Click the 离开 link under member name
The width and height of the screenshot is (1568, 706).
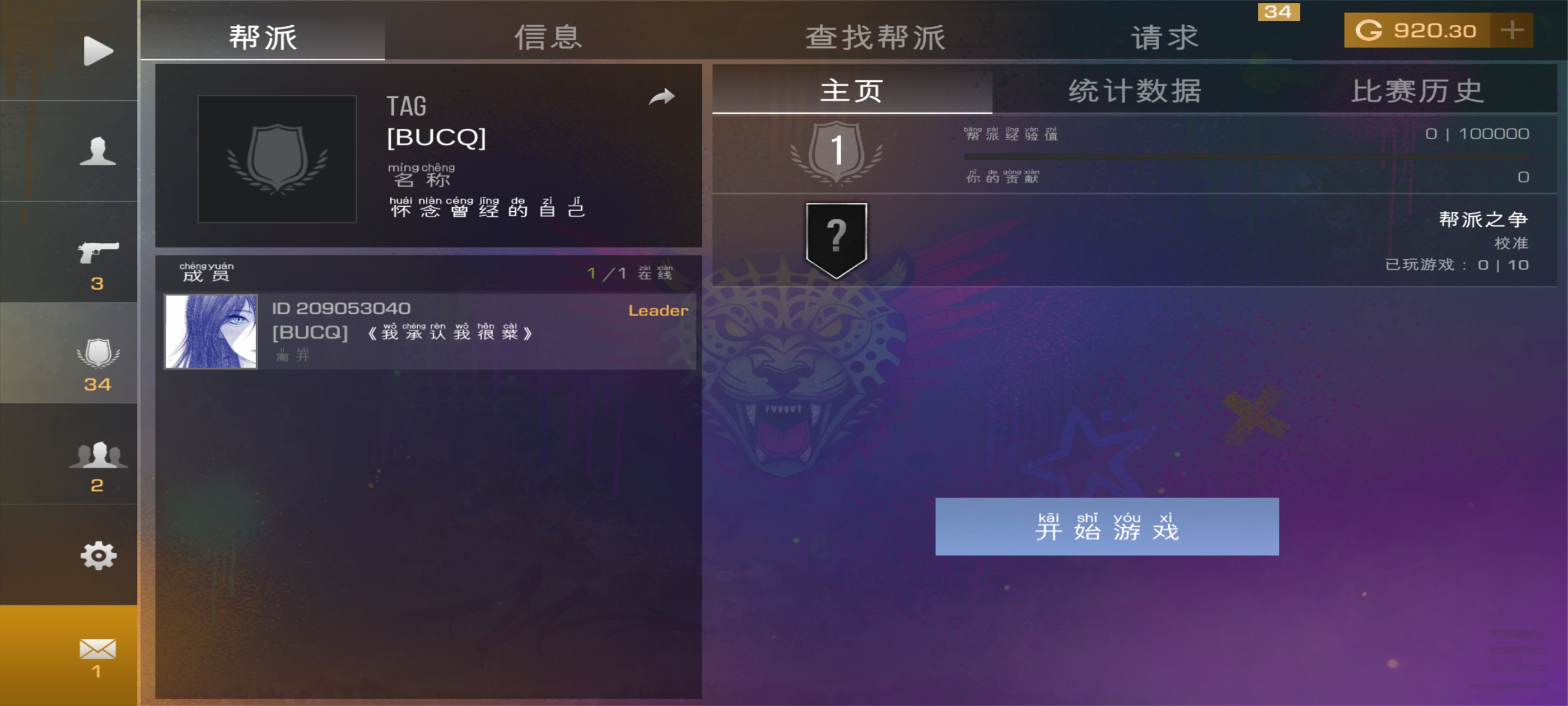coord(293,355)
